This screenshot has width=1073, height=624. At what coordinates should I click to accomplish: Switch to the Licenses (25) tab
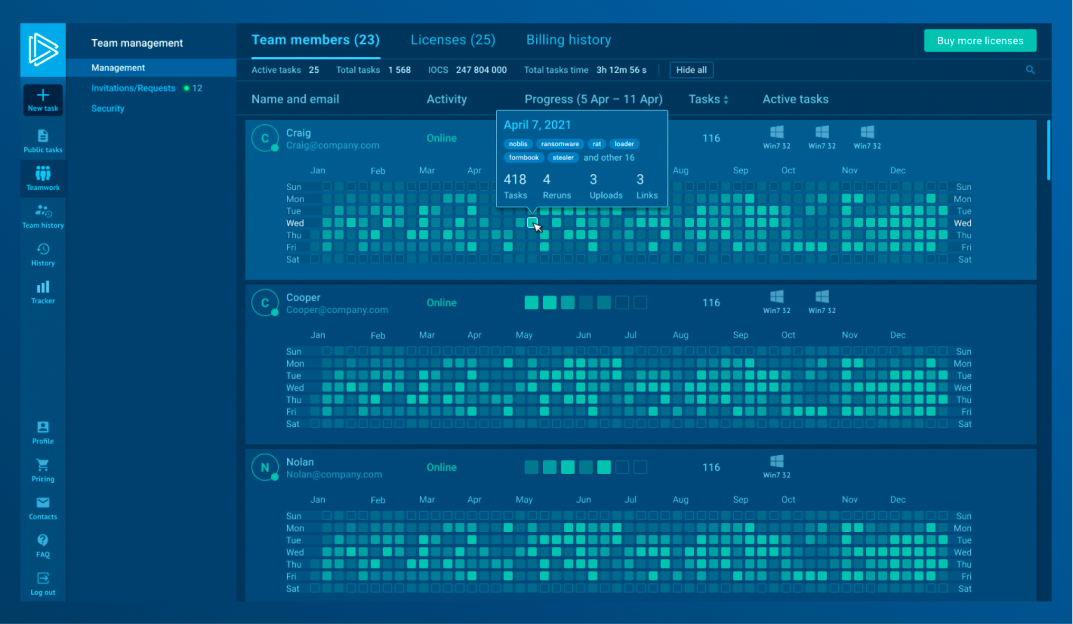453,40
